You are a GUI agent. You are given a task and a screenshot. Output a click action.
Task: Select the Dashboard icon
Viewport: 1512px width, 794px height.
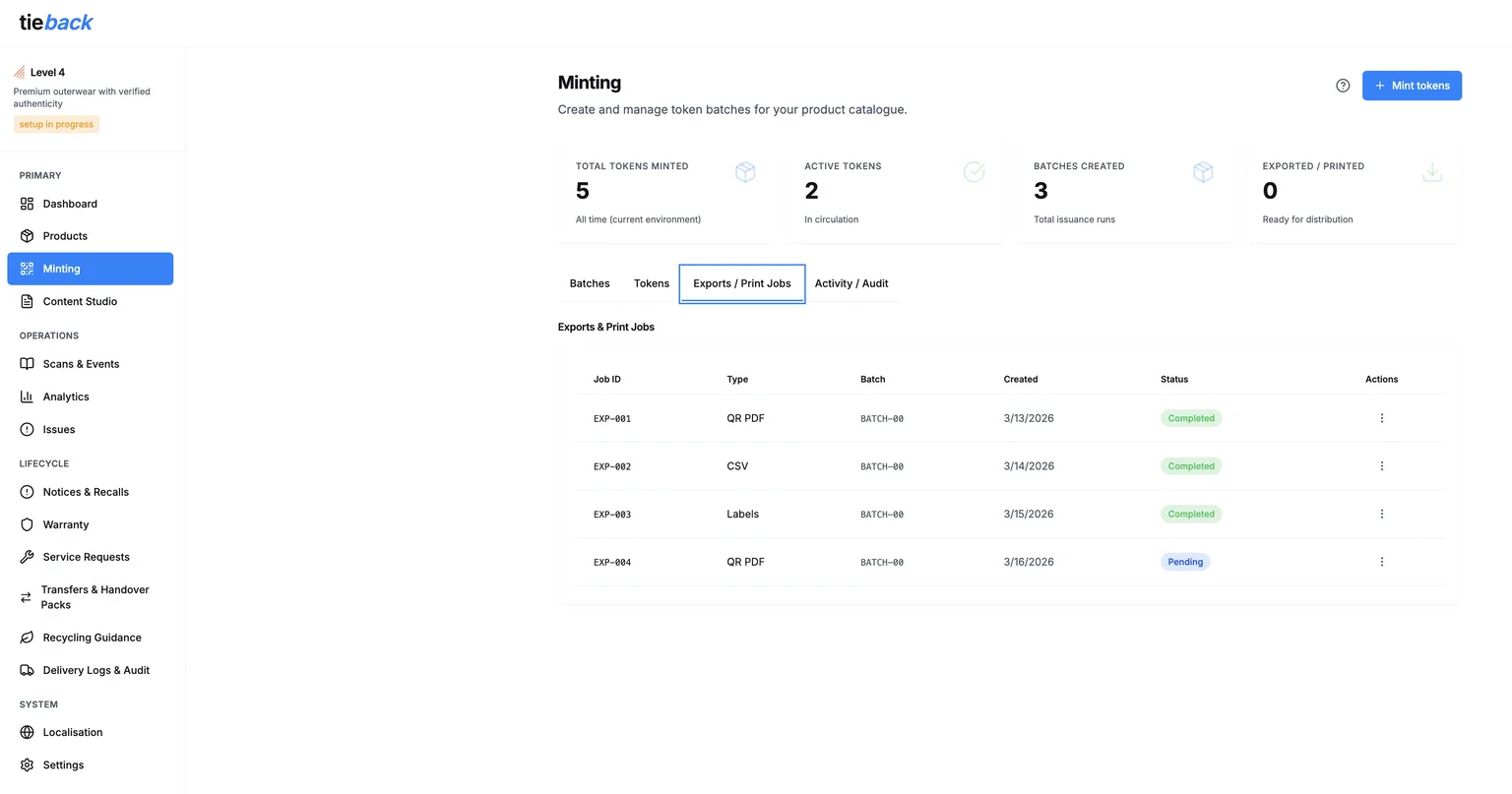click(x=27, y=203)
